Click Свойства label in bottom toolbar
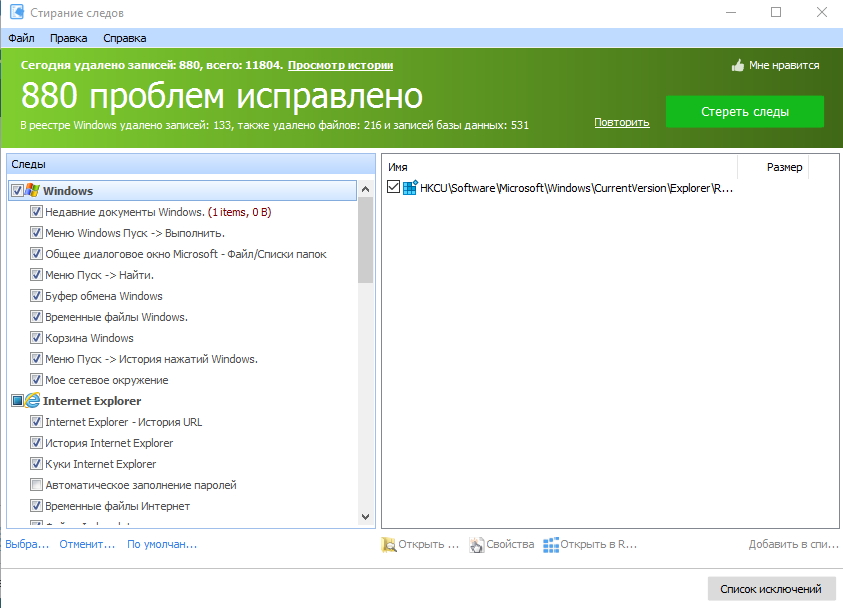Viewport: 843px width, 608px height. click(x=510, y=544)
